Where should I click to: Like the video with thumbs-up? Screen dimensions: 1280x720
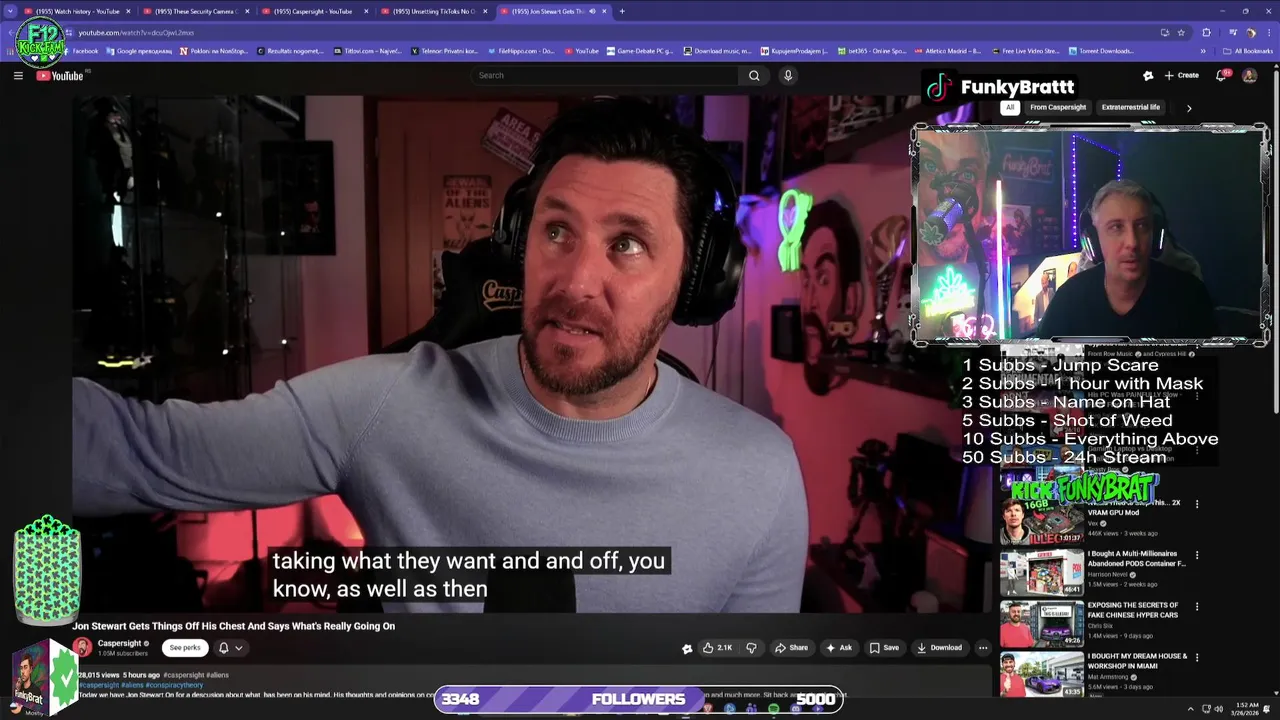coord(718,648)
